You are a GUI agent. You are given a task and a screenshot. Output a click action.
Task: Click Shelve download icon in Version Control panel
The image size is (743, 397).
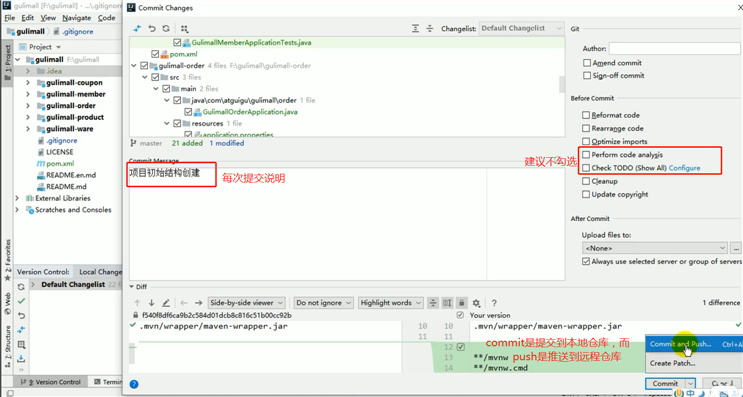[21, 359]
